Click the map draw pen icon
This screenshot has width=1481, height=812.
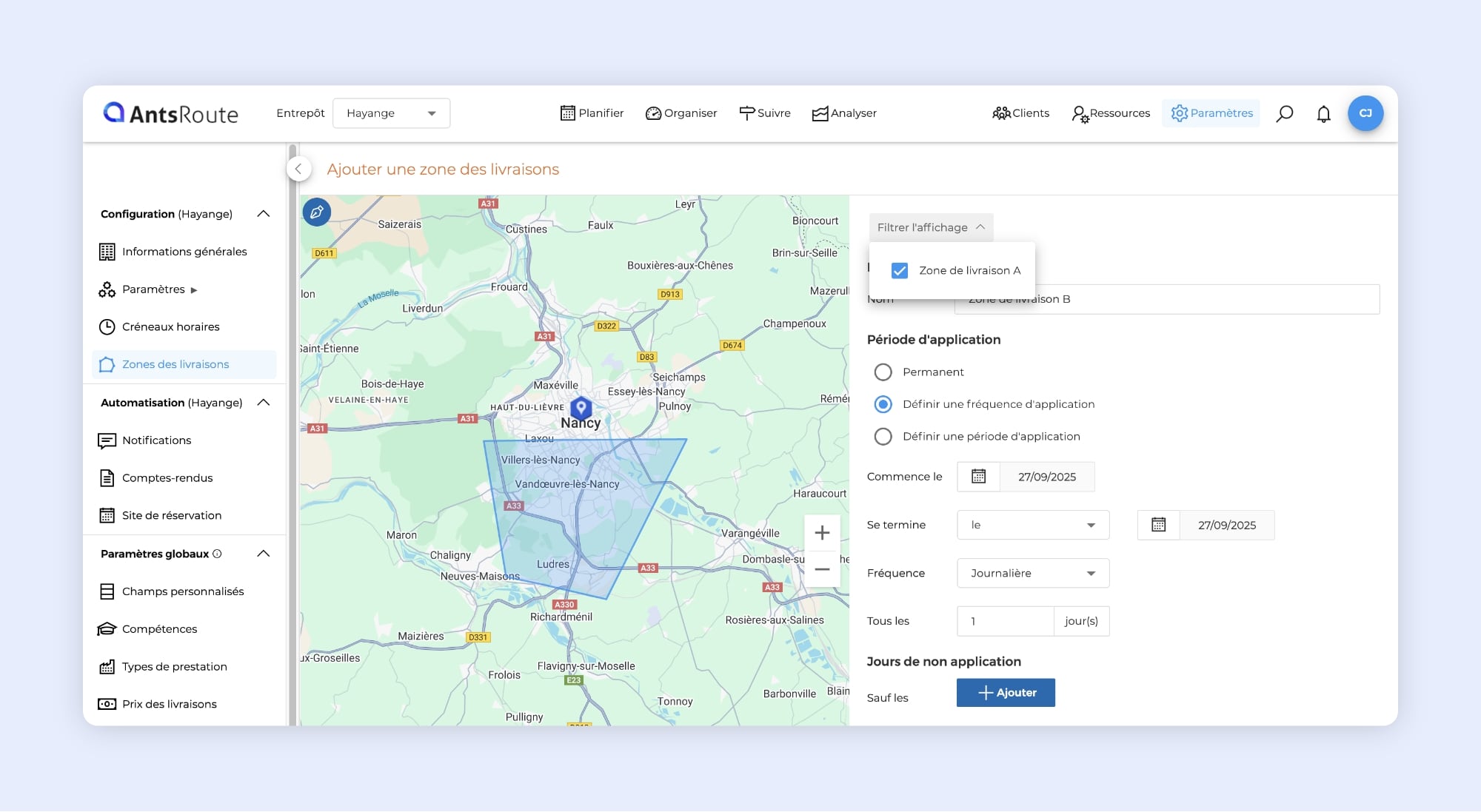point(317,212)
